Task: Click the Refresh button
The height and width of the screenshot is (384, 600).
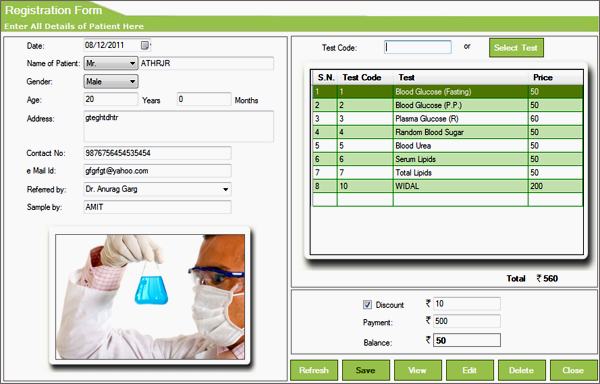Action: click(314, 370)
